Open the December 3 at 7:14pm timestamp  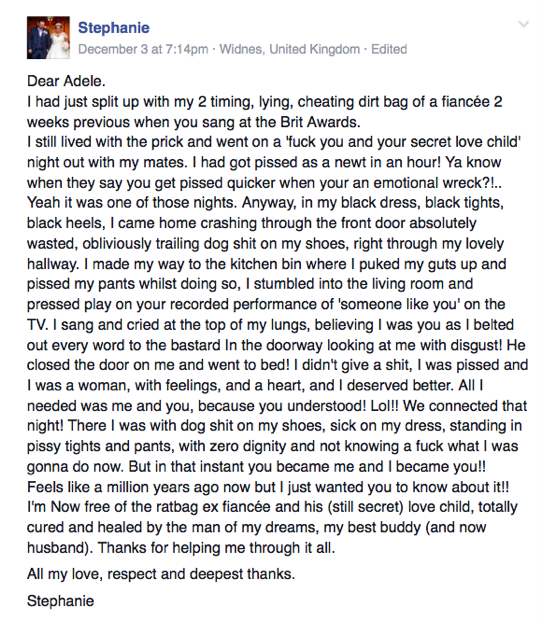click(143, 49)
